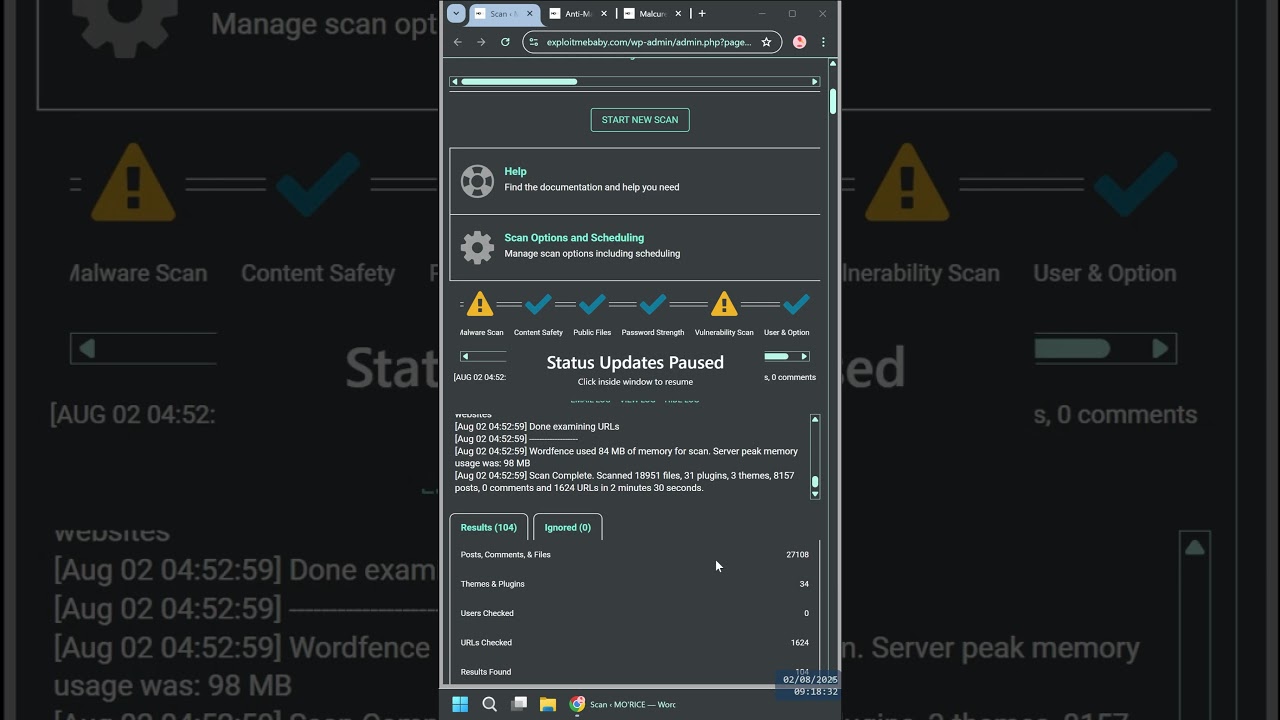
Task: Close the Anti-Malware tab
Action: [603, 14]
